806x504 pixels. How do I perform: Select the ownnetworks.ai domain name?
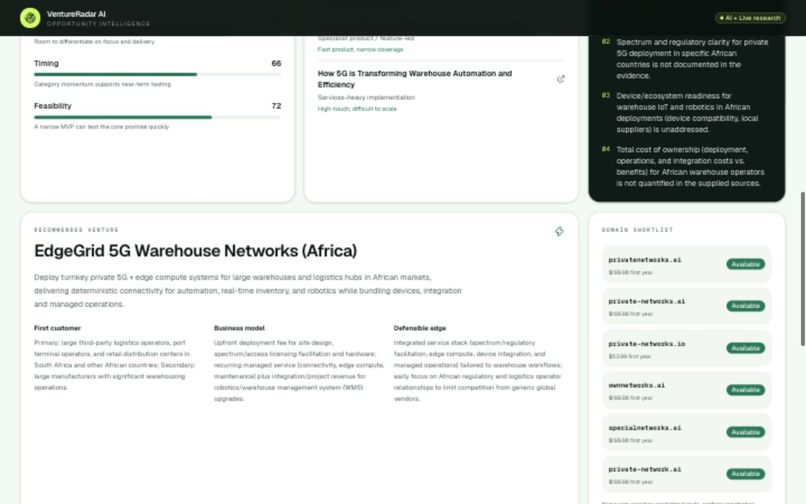pyautogui.click(x=636, y=386)
